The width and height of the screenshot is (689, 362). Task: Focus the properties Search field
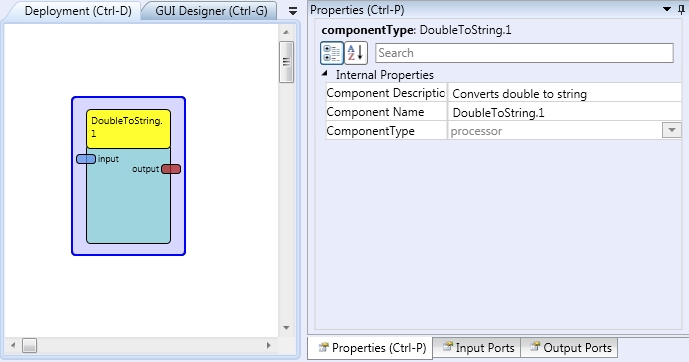(x=524, y=53)
